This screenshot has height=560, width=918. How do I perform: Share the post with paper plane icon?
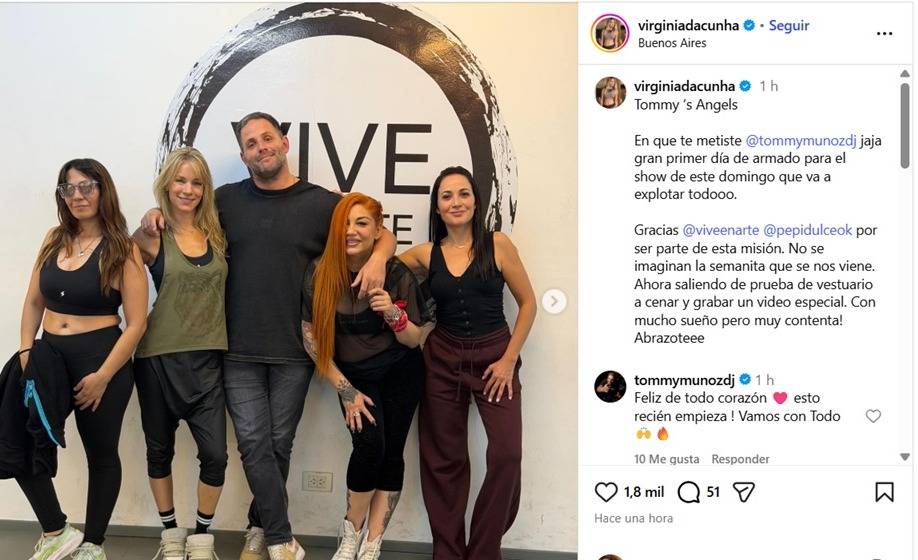coord(744,492)
